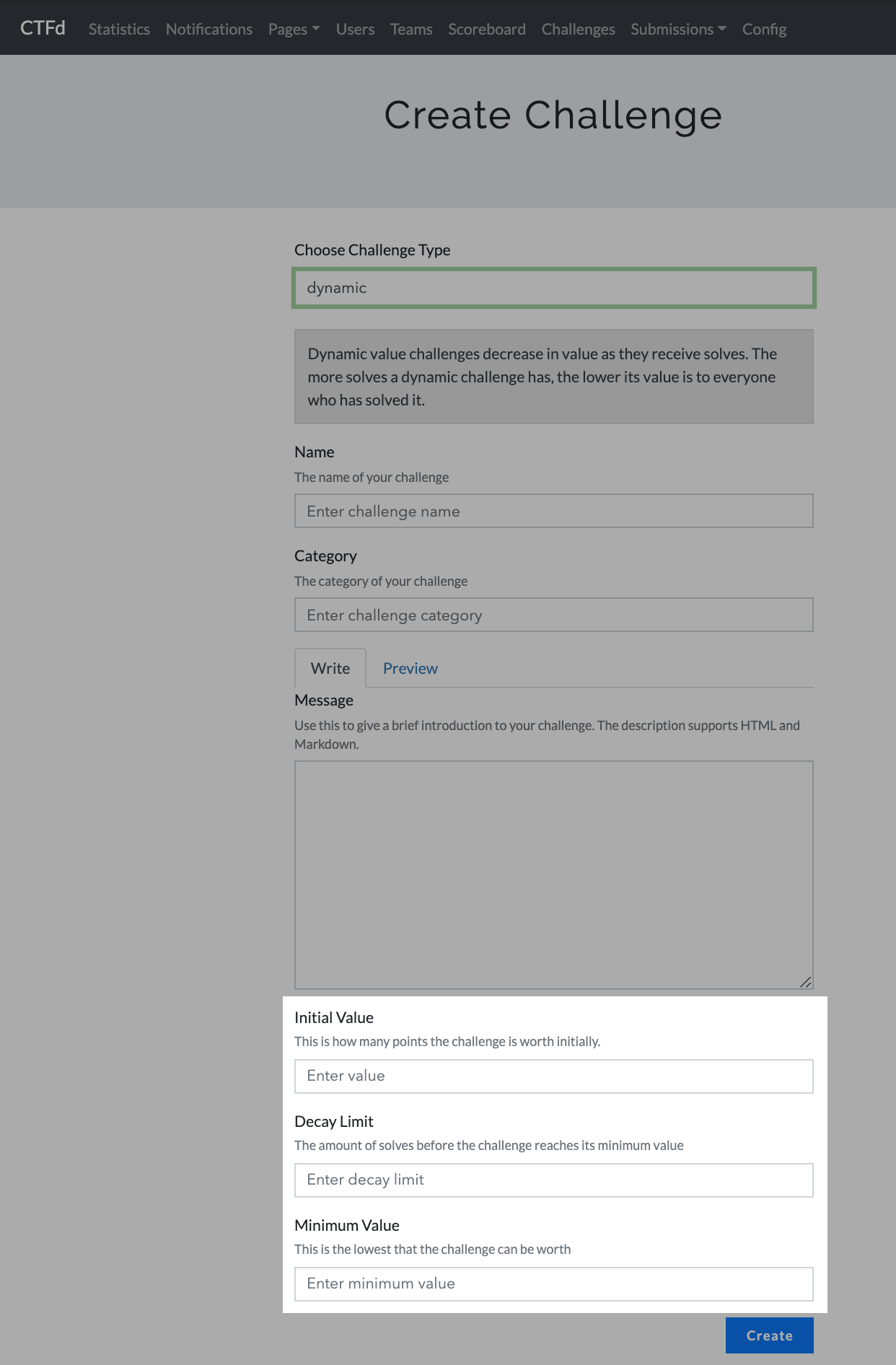Focus the challenge name input field
The height and width of the screenshot is (1365, 896).
pos(553,512)
